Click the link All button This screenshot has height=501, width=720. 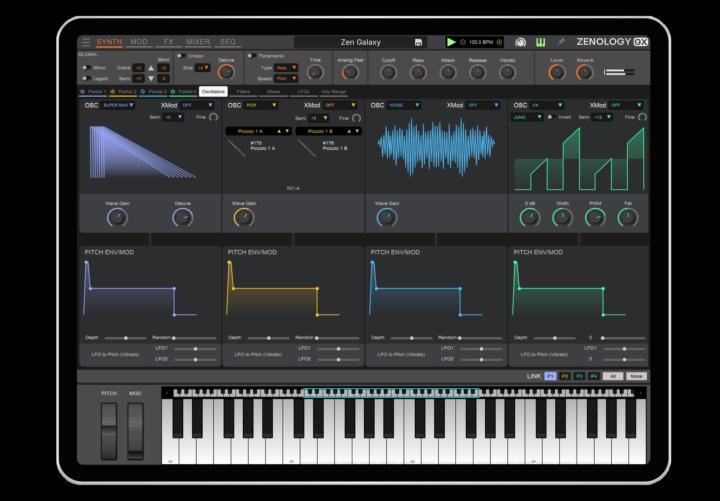(613, 376)
